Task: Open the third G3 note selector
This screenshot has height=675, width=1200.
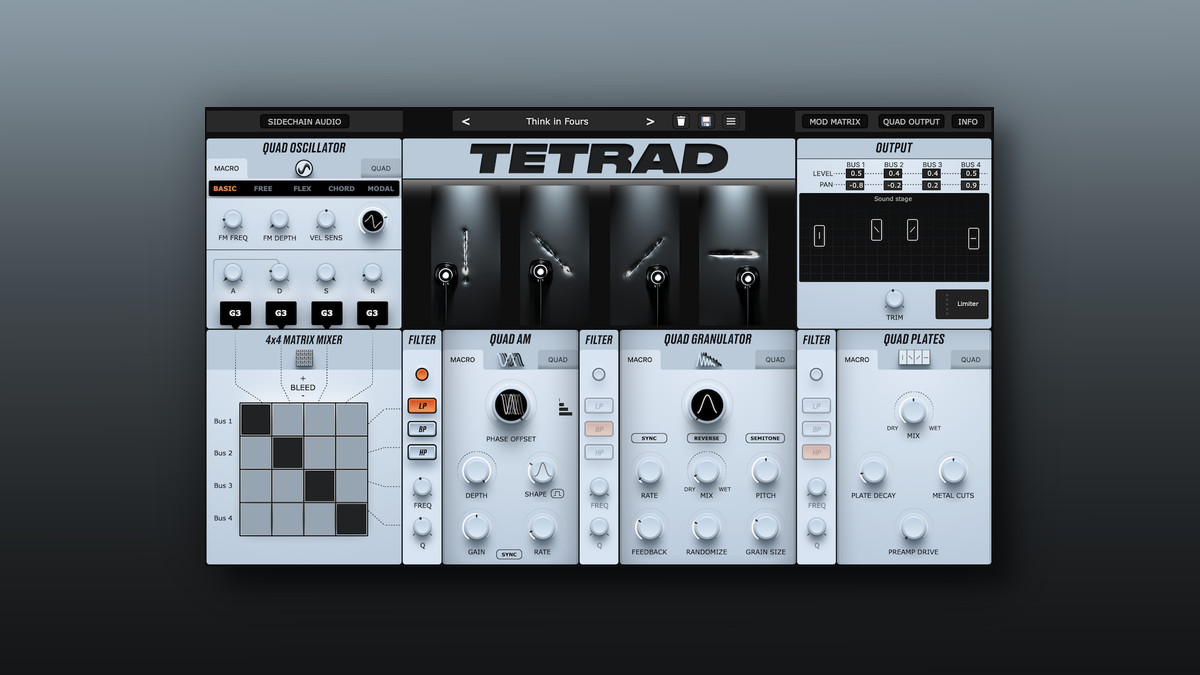Action: click(x=327, y=313)
